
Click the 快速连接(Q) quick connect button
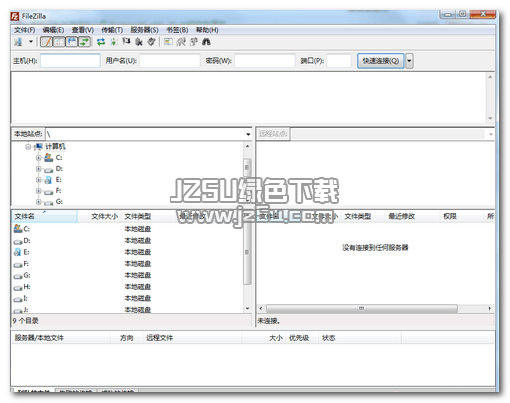pos(380,61)
